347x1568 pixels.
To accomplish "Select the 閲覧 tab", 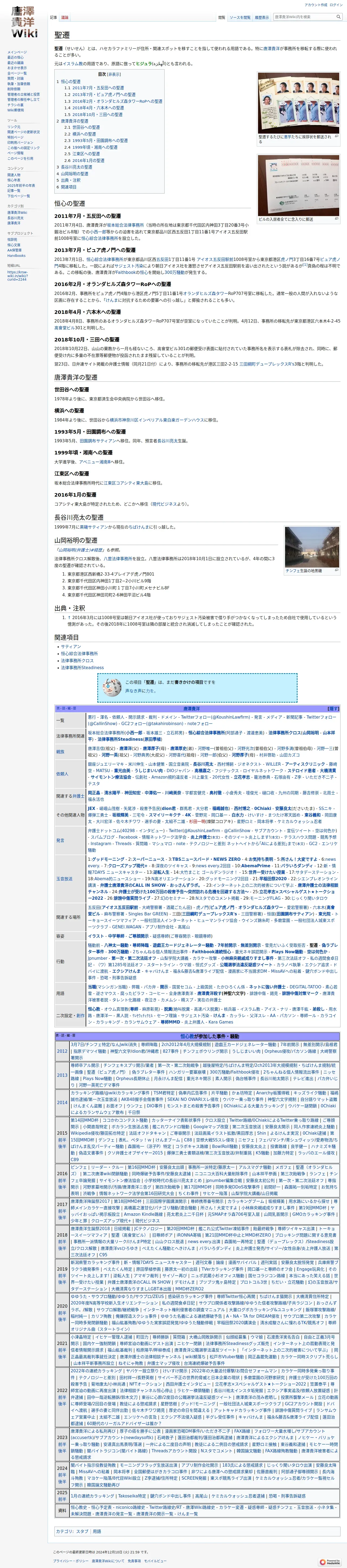I will [222, 18].
